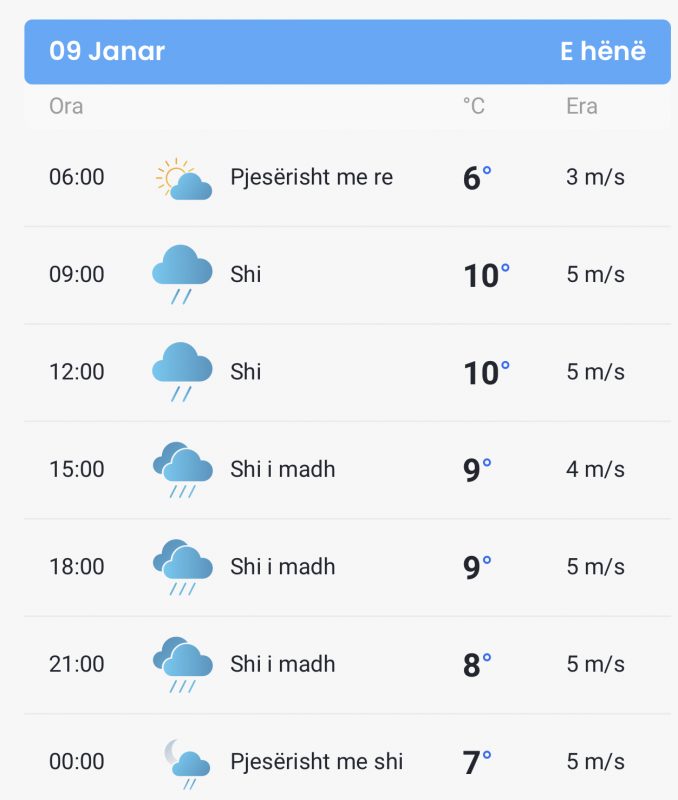The height and width of the screenshot is (800, 678).
Task: Click the E hënë day label
Action: [x=603, y=51]
